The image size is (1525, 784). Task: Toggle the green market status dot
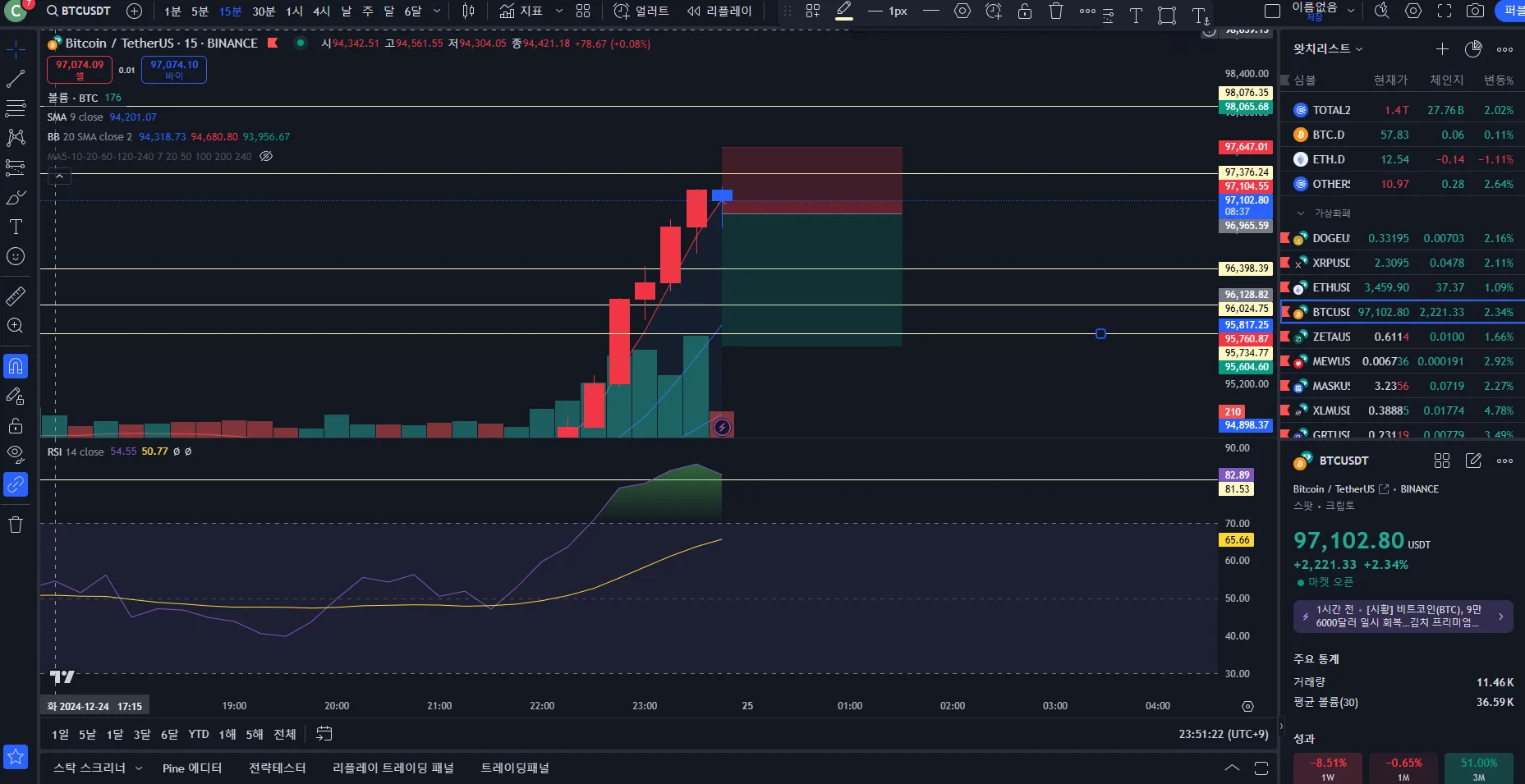coord(301,43)
